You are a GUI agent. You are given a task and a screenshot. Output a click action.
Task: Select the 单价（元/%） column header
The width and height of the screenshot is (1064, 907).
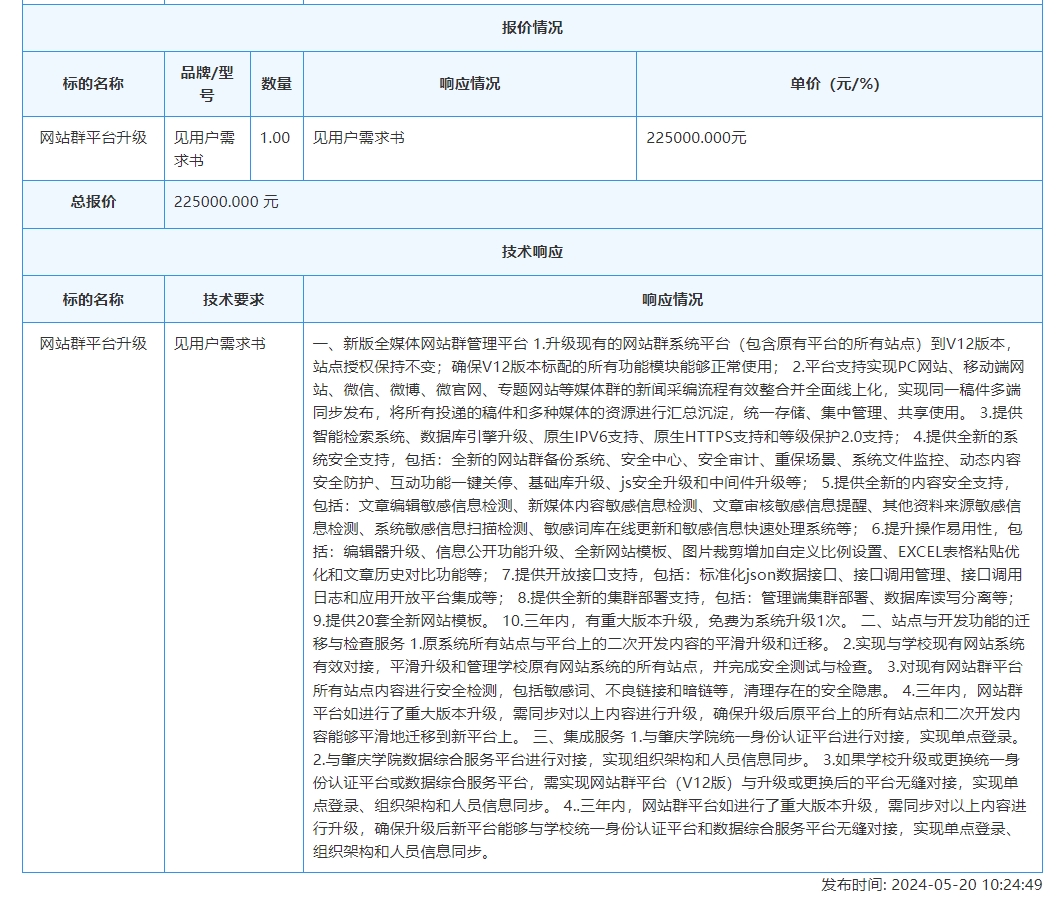838,84
